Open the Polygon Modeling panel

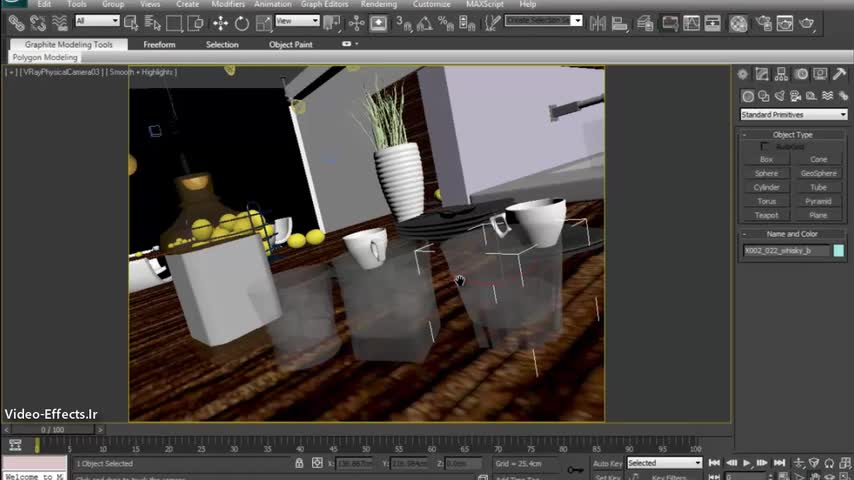45,57
